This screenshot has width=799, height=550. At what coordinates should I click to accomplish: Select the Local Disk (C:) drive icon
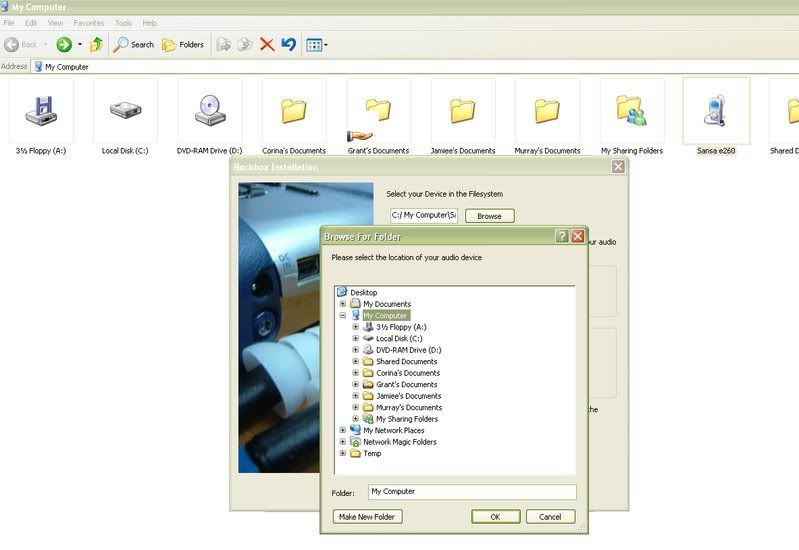[x=125, y=111]
